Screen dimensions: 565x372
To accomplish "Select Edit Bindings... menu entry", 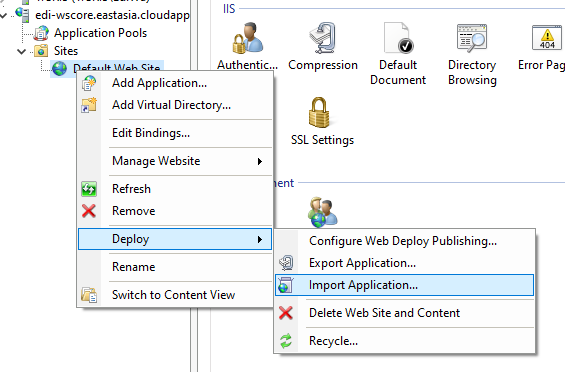I will coord(175,133).
